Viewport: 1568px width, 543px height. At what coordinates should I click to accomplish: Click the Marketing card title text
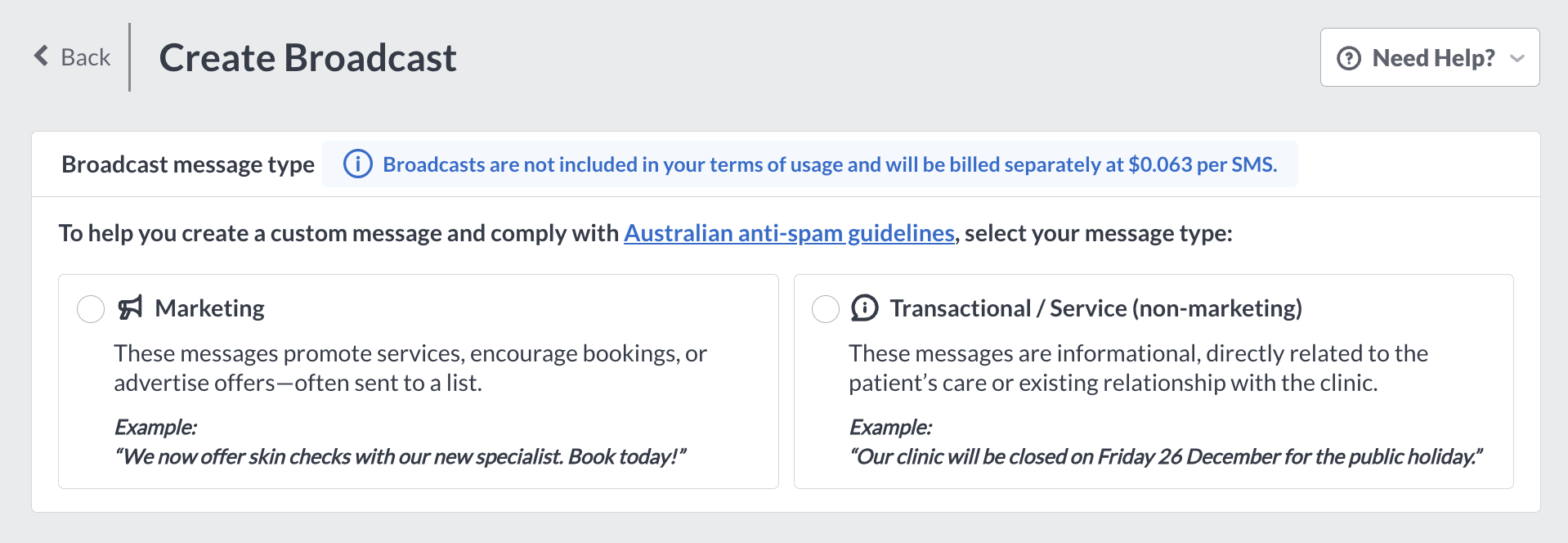[x=210, y=308]
